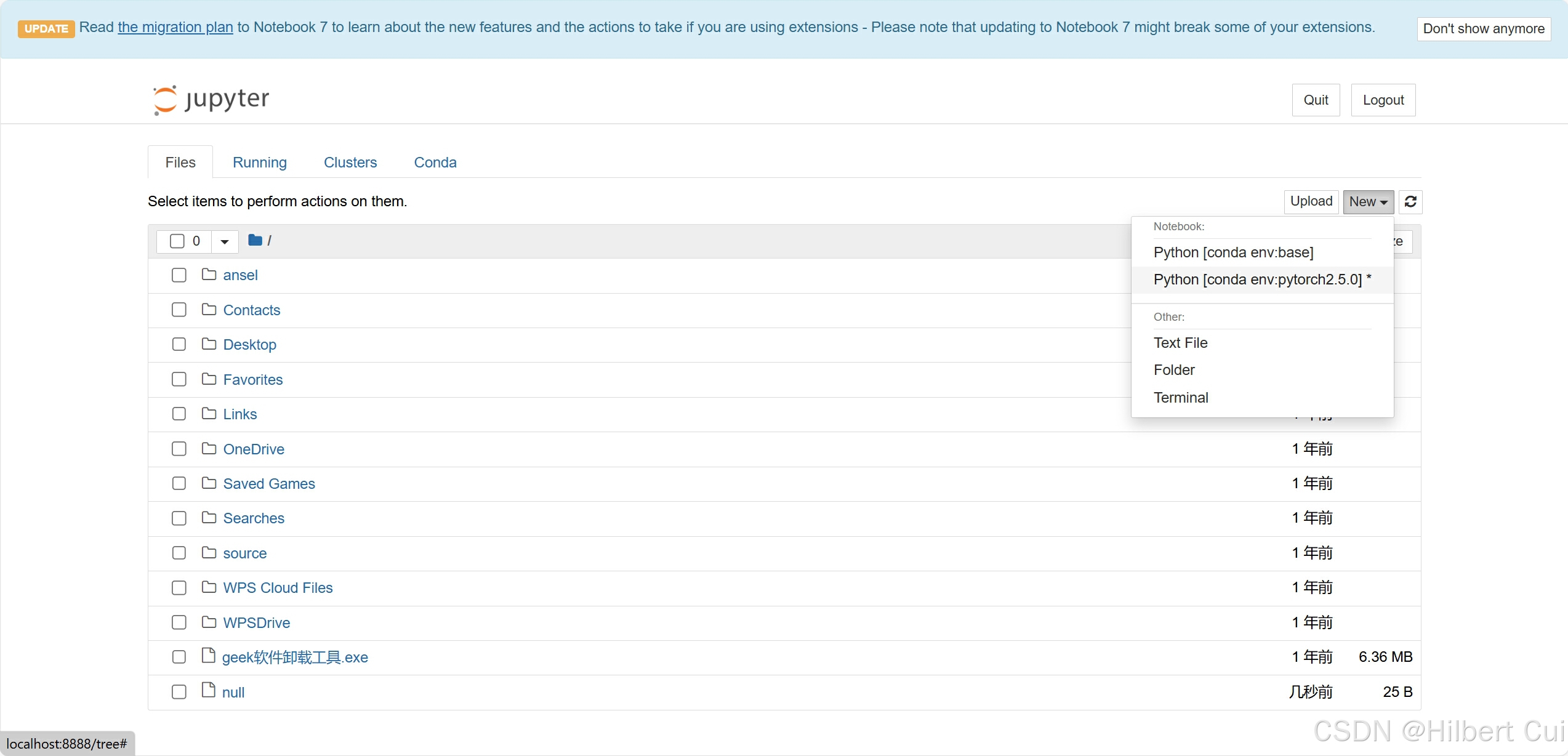Click the folder icon beside OneDrive
This screenshot has width=1568, height=756.
tap(209, 448)
